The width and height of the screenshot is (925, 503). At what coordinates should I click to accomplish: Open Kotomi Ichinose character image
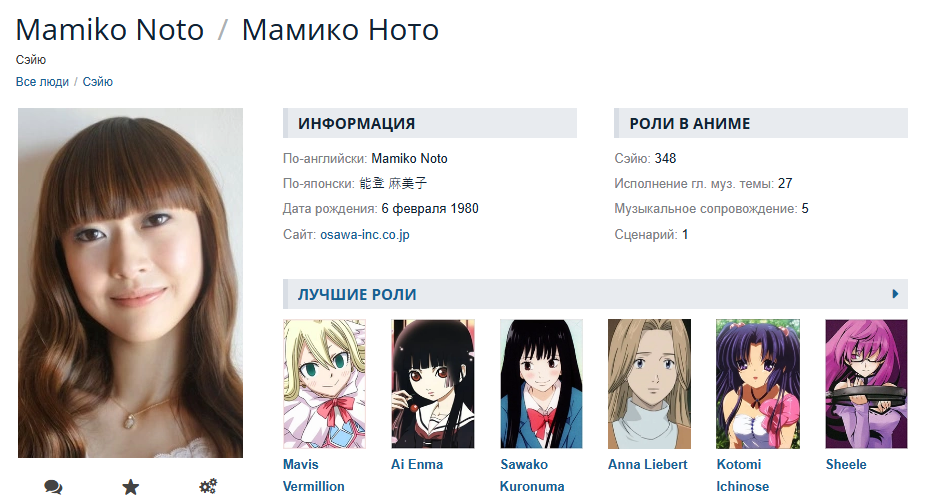(758, 384)
